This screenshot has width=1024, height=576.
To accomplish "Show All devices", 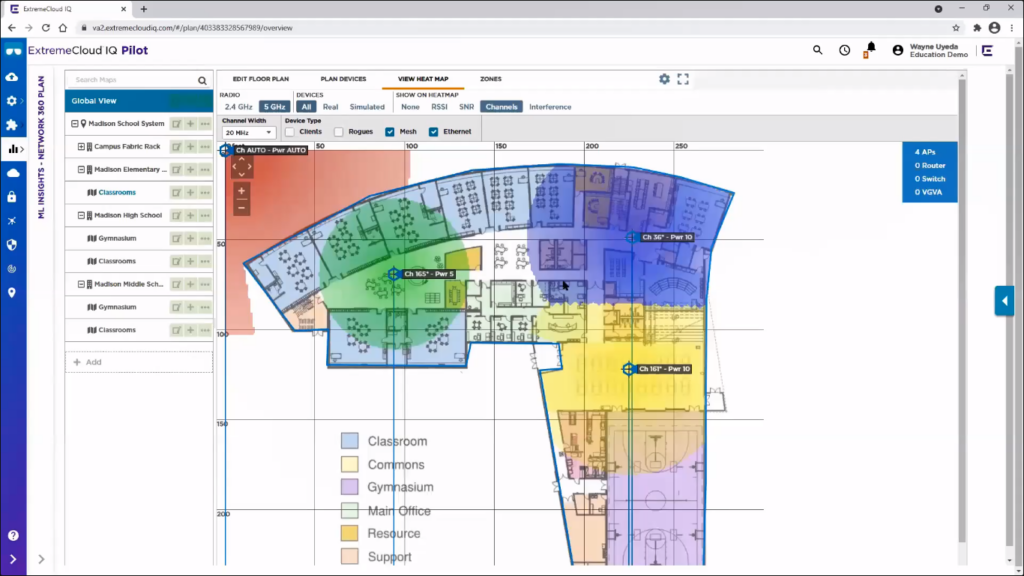I will [306, 107].
